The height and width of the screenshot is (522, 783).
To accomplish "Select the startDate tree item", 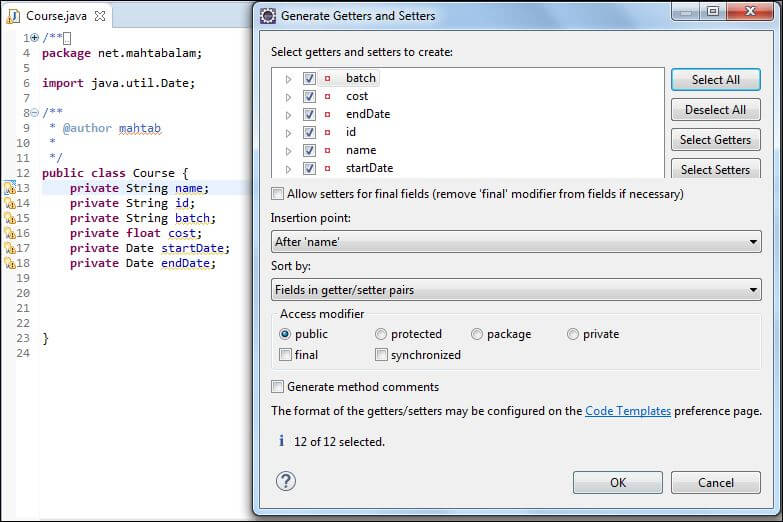I will (370, 168).
